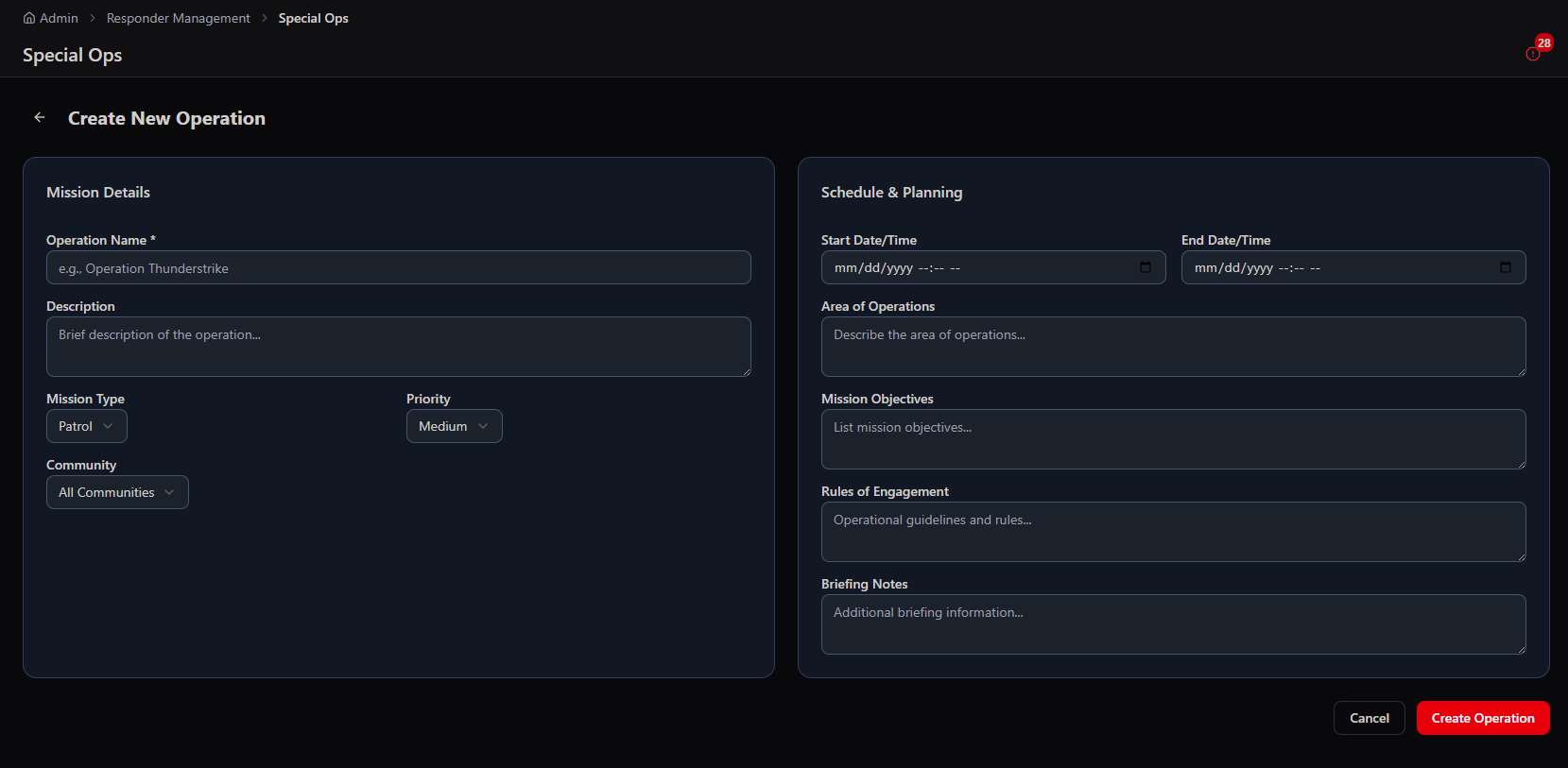1568x768 pixels.
Task: Open the Priority dropdown showing Medium
Action: pos(455,426)
